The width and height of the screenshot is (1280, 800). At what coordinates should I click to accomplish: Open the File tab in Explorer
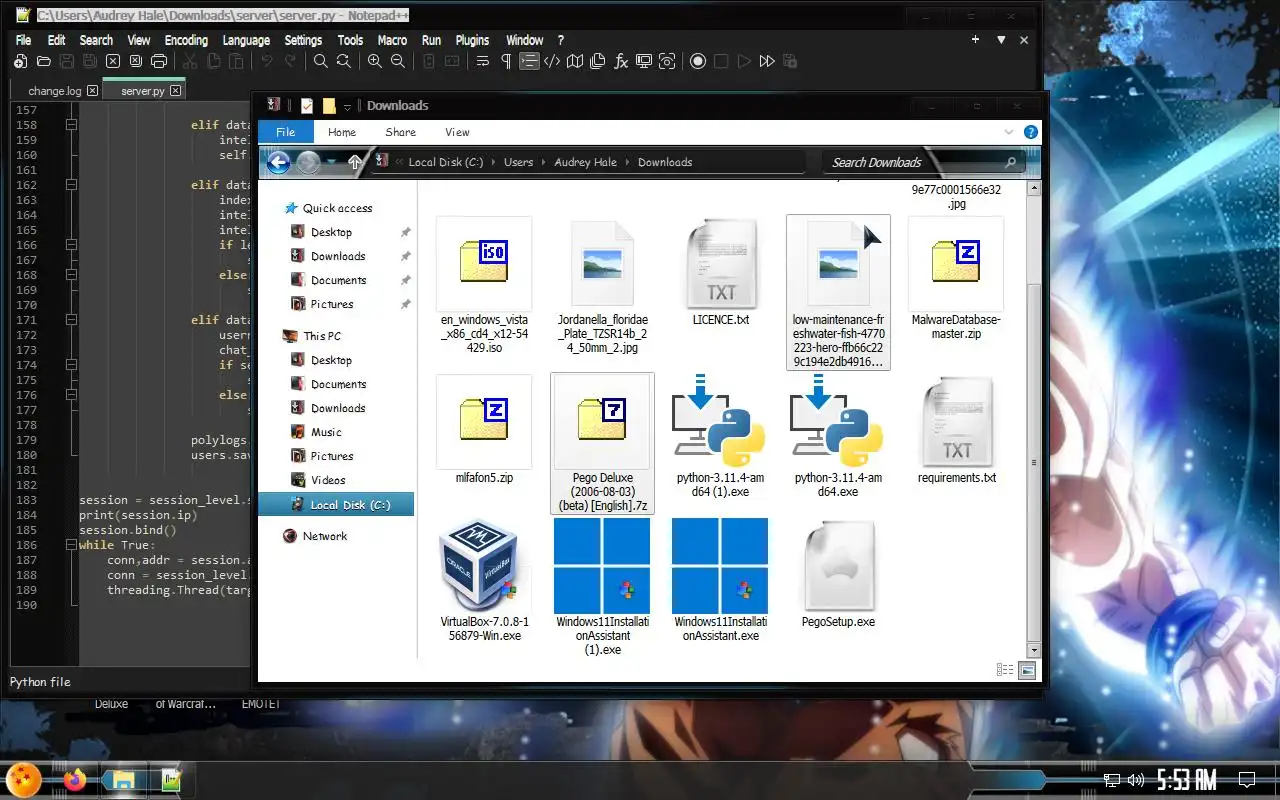click(285, 132)
